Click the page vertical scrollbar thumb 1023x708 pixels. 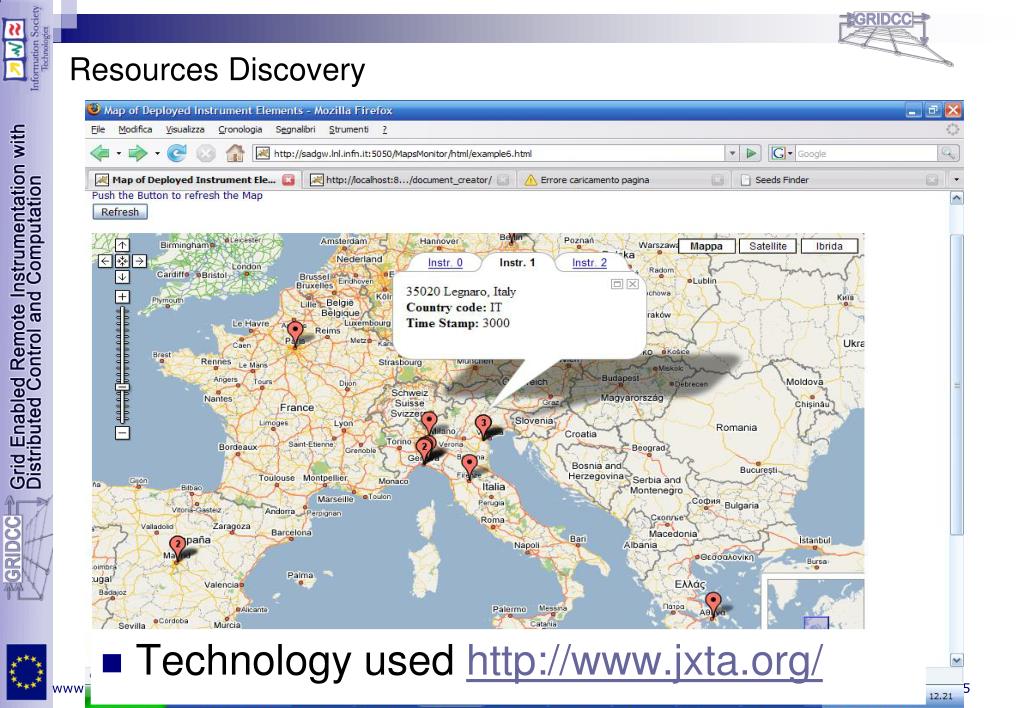956,384
